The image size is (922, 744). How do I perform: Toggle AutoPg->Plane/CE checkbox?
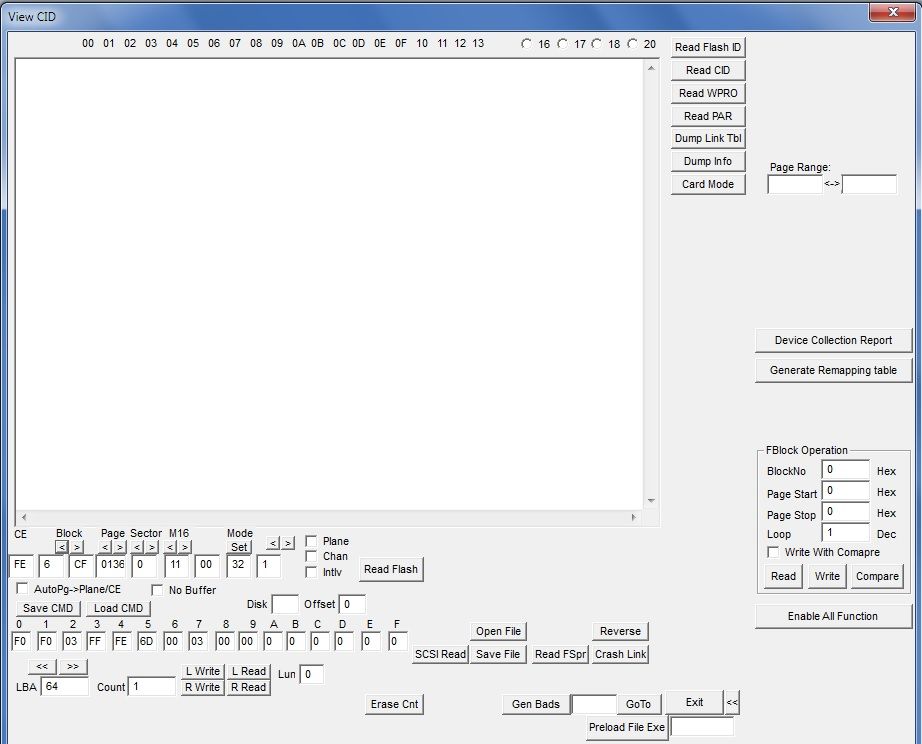coord(22,589)
